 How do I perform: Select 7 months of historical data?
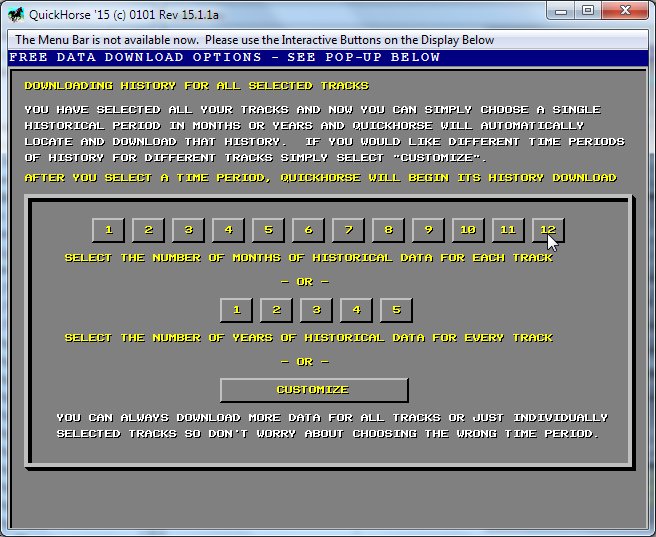coord(348,230)
